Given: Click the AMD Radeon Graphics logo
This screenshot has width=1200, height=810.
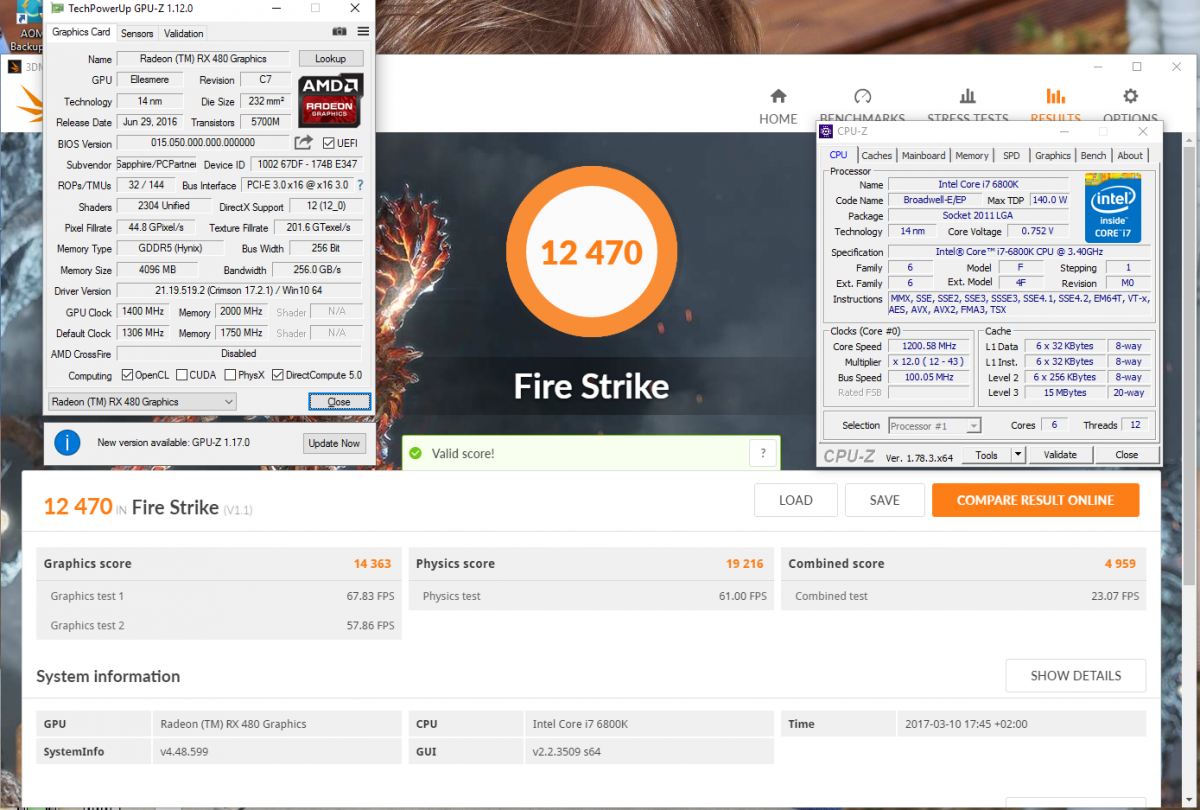Looking at the screenshot, I should pos(330,101).
